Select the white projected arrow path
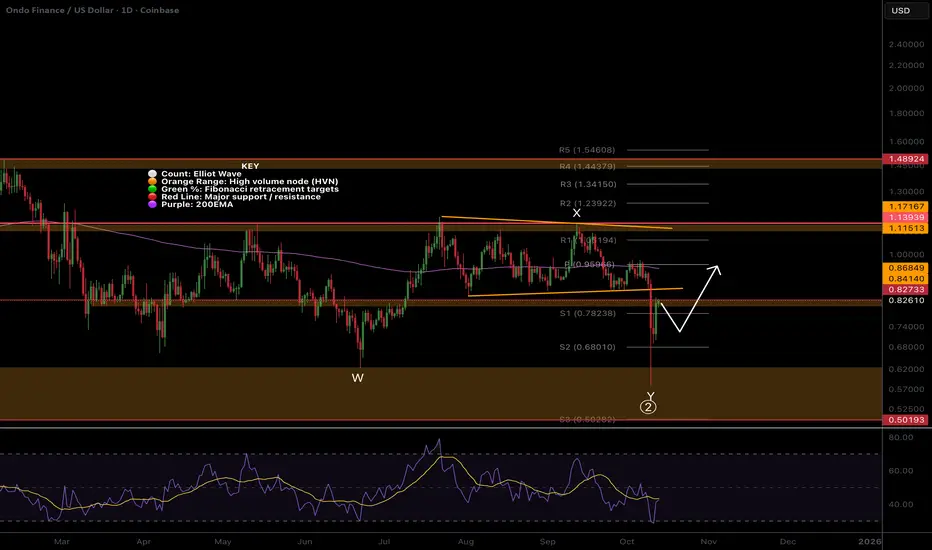 [x=691, y=298]
